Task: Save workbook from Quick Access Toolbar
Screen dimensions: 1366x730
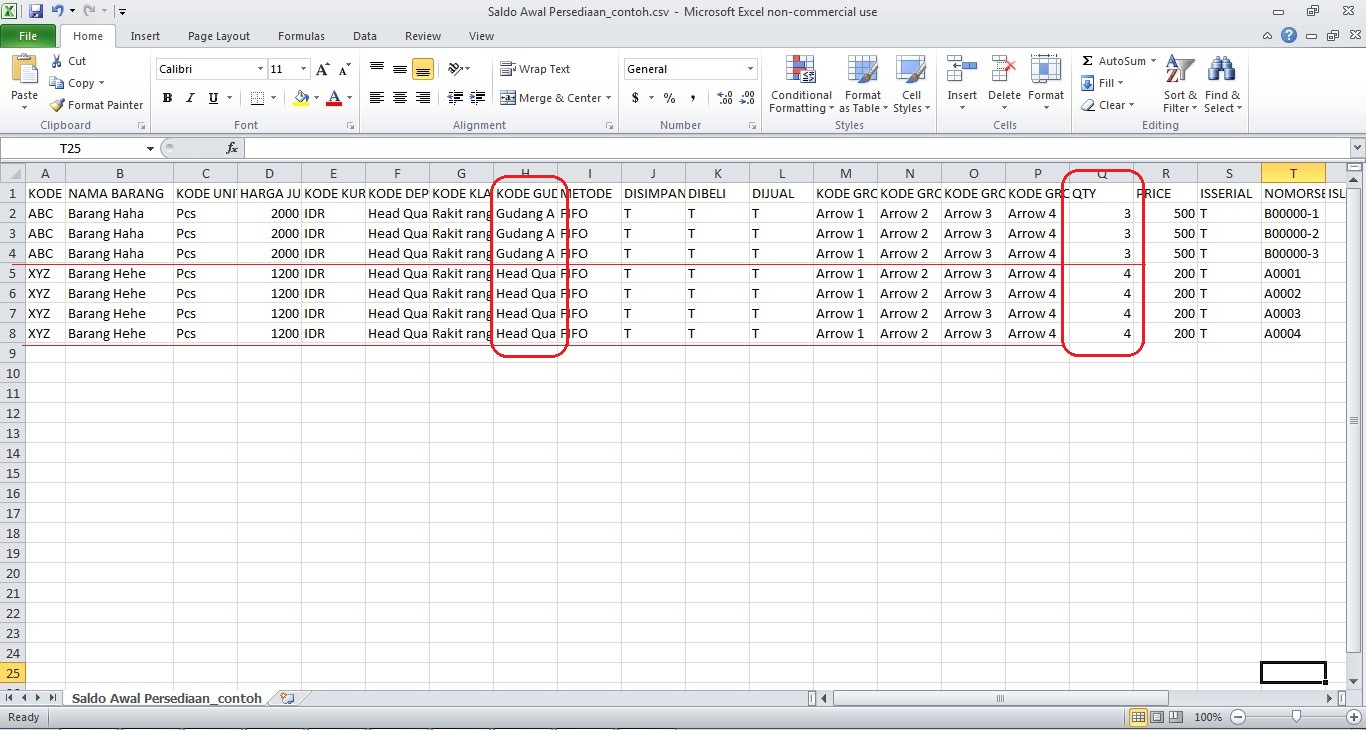Action: coord(36,11)
